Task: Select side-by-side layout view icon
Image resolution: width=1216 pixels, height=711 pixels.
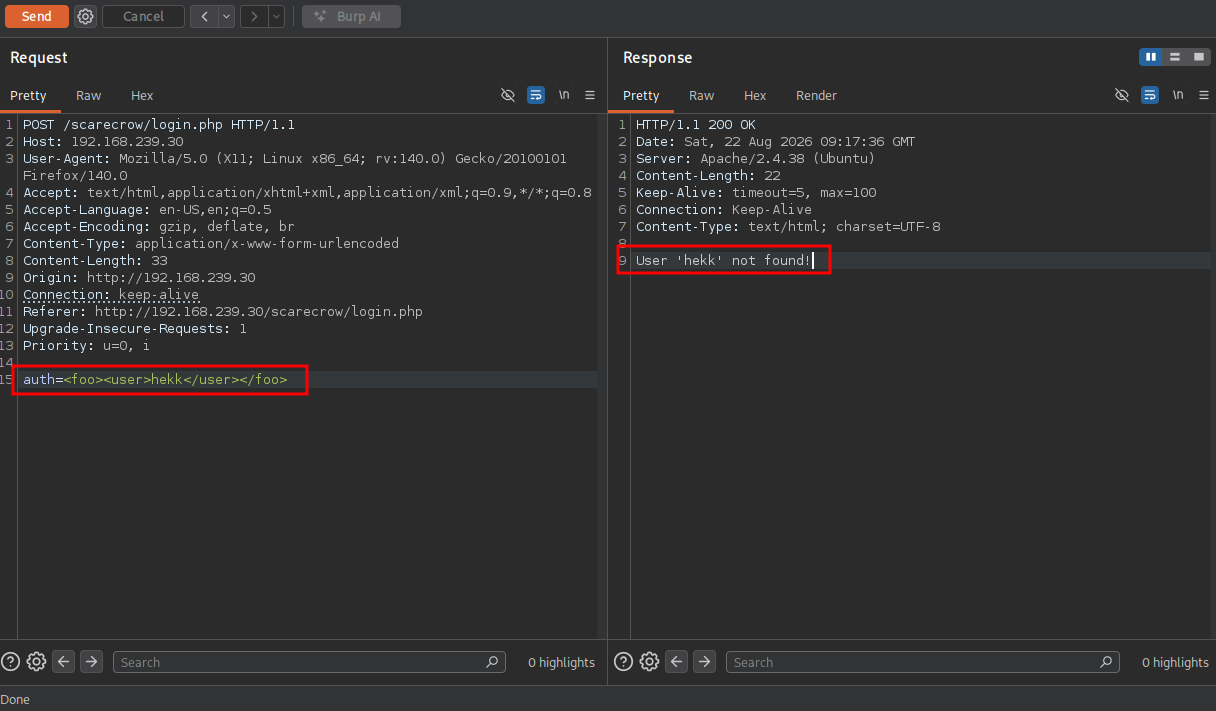Action: pos(1151,57)
